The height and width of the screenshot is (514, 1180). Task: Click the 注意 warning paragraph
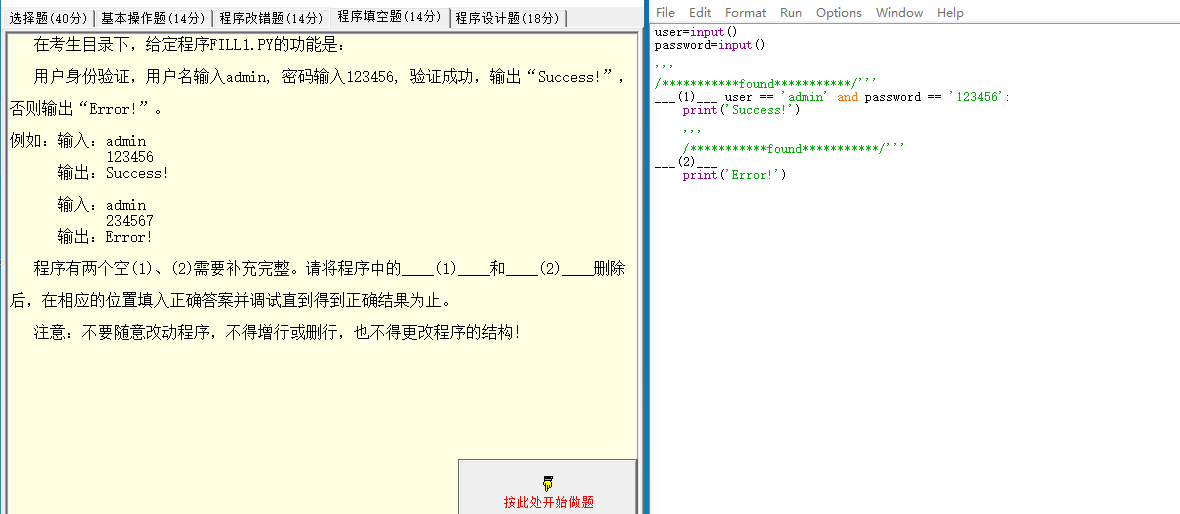pyautogui.click(x=277, y=332)
